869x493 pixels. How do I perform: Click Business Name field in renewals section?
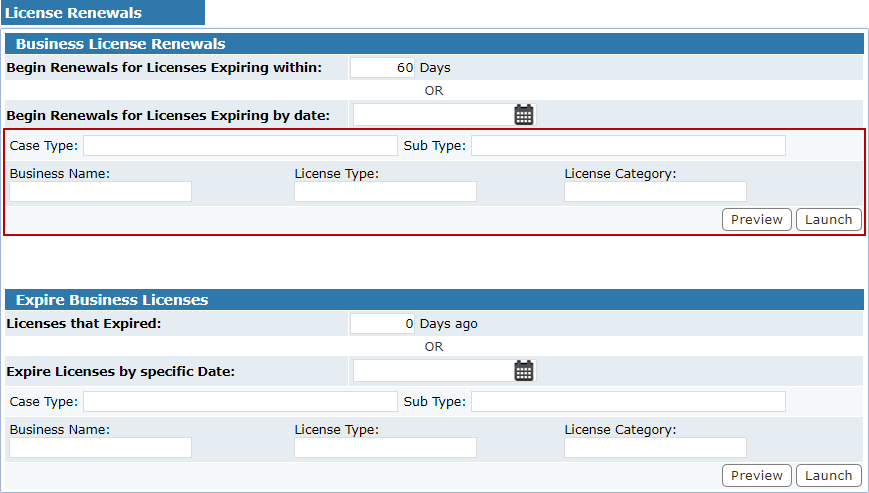tap(100, 192)
